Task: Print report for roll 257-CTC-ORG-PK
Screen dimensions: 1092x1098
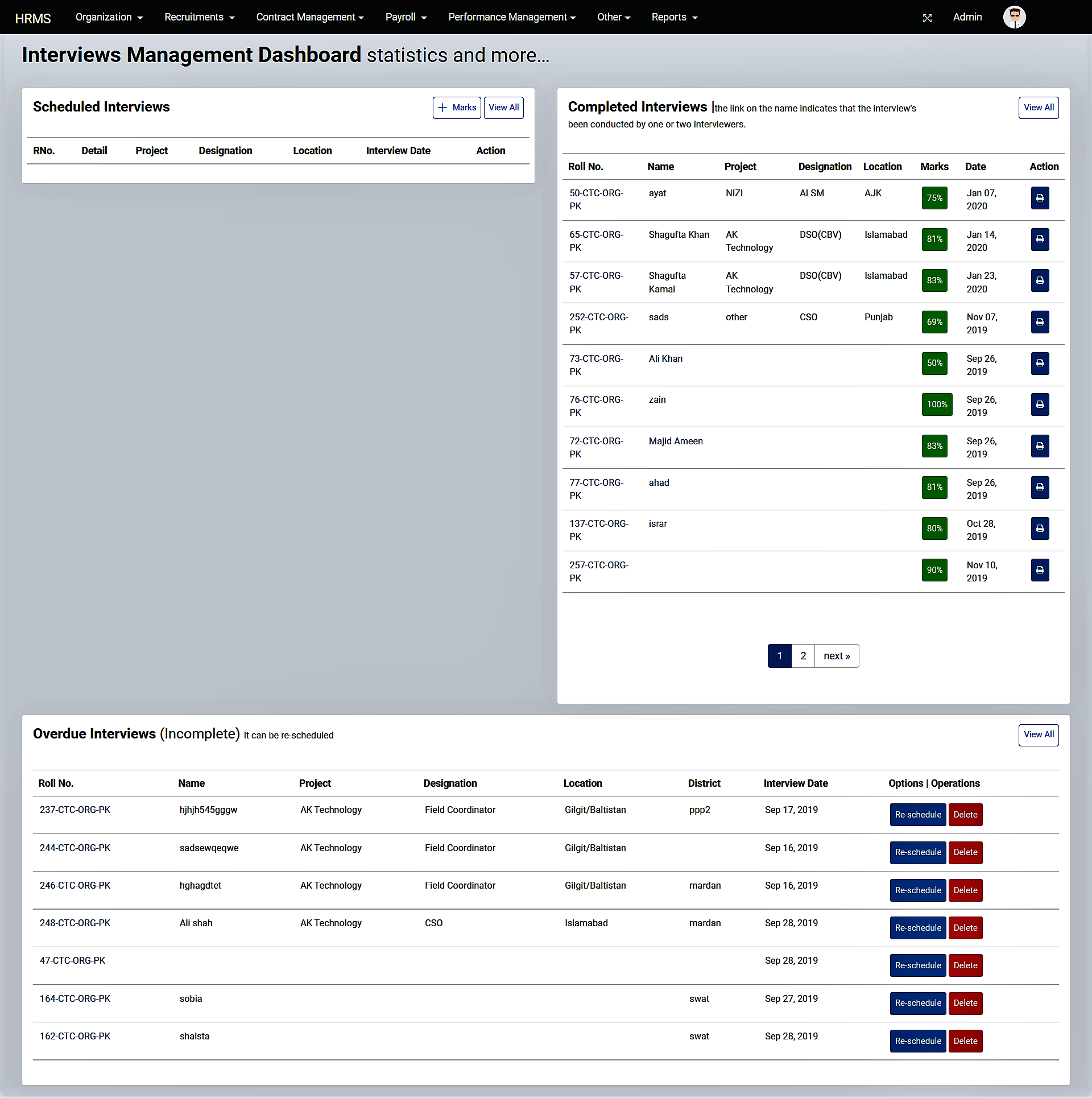Action: (1039, 570)
